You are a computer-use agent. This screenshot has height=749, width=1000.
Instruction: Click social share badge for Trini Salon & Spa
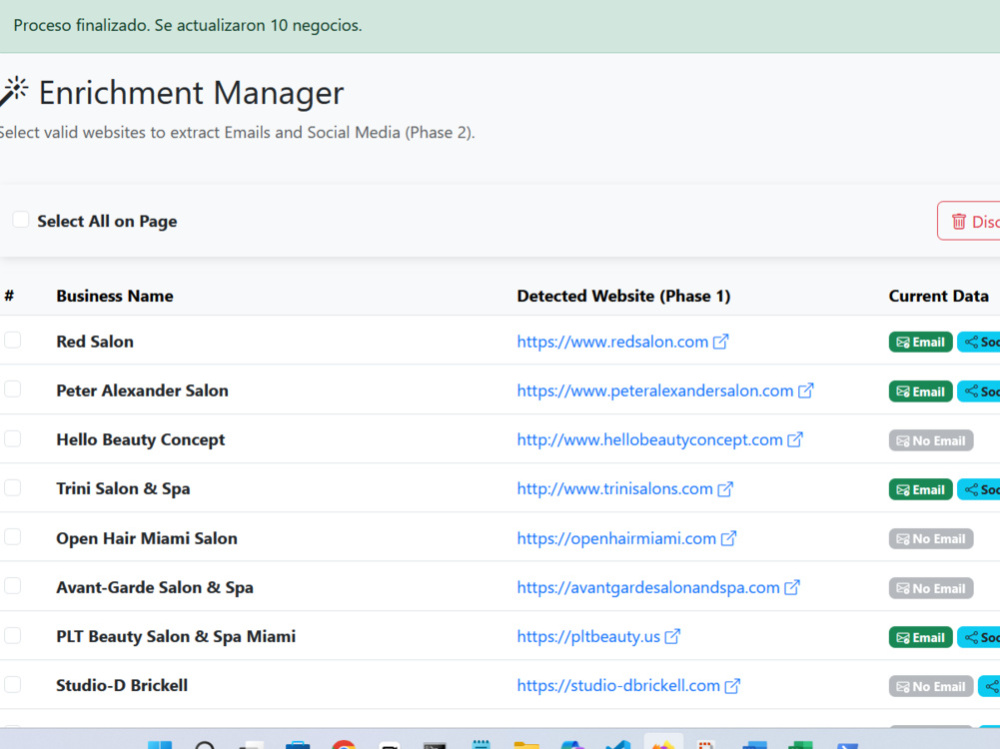pyautogui.click(x=979, y=489)
